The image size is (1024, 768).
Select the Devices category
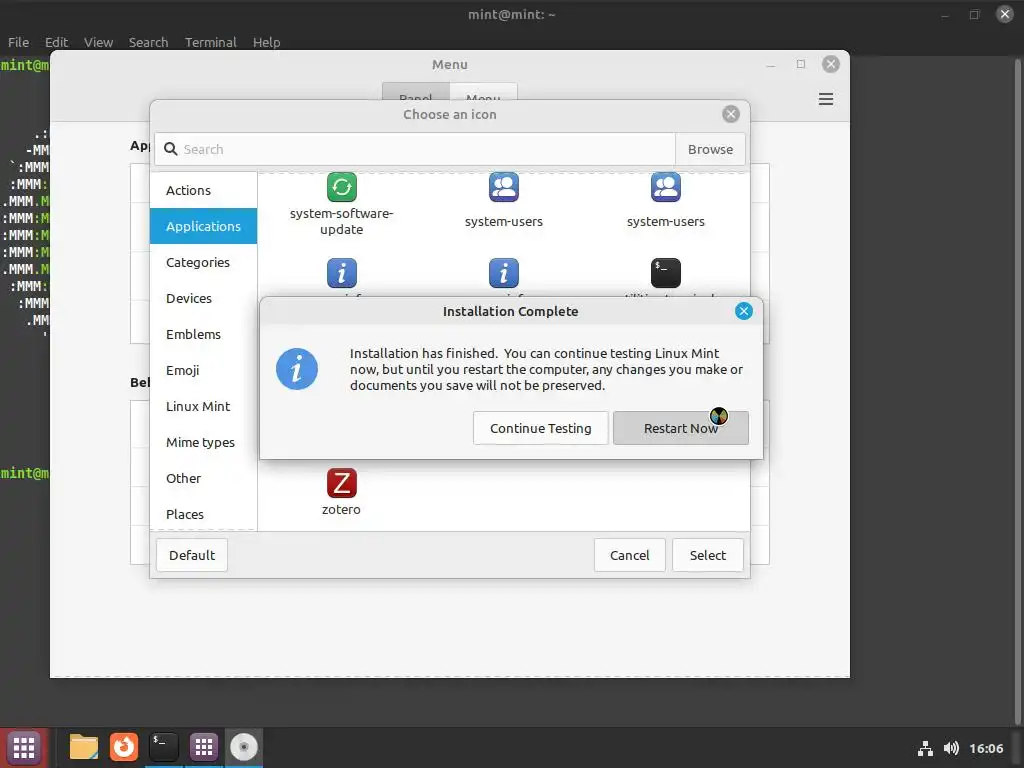click(x=203, y=298)
